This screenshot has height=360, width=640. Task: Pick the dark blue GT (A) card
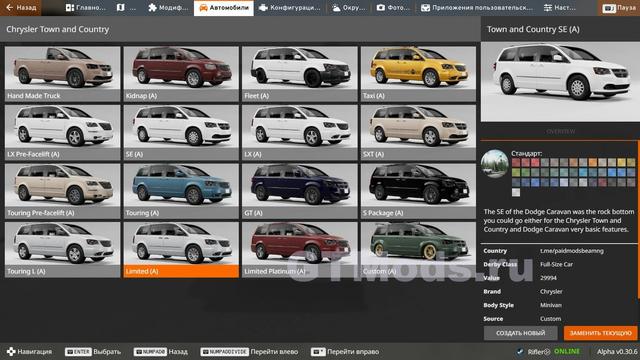300,191
